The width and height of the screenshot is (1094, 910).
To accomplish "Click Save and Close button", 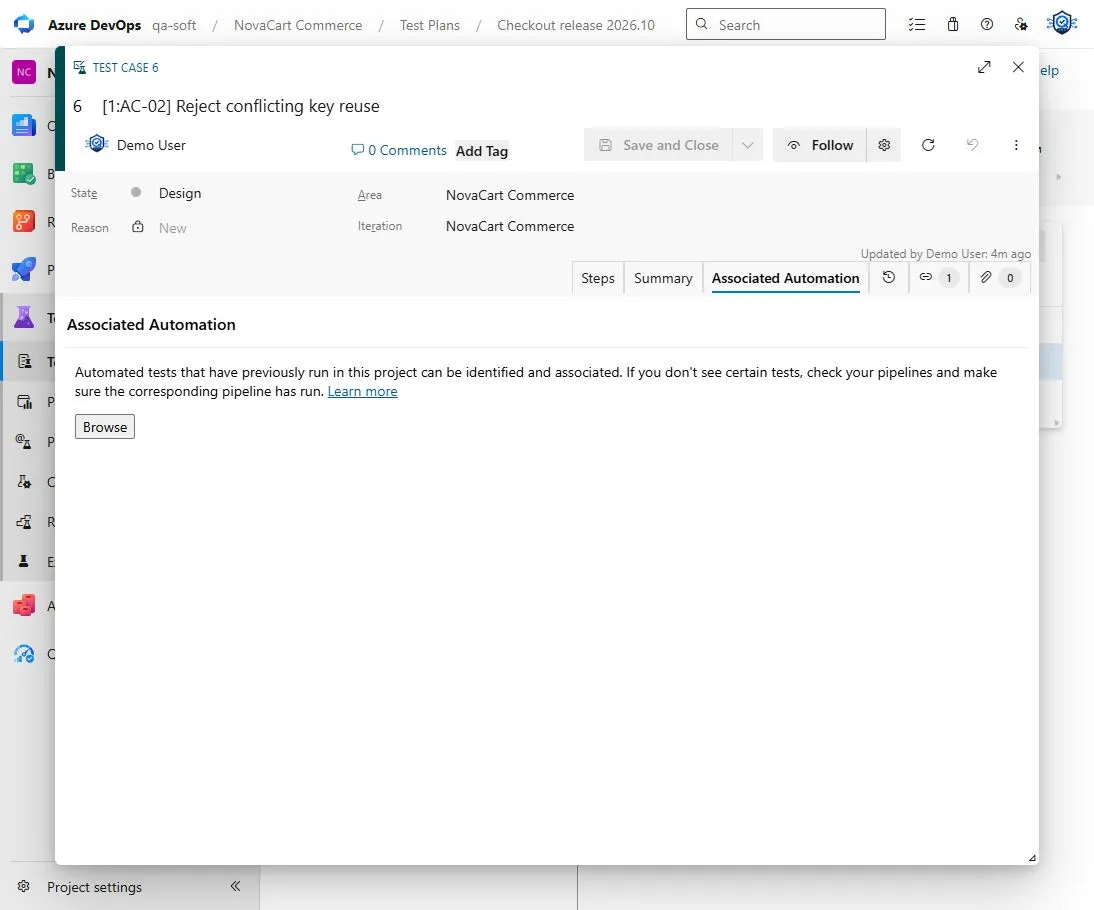I will [658, 145].
